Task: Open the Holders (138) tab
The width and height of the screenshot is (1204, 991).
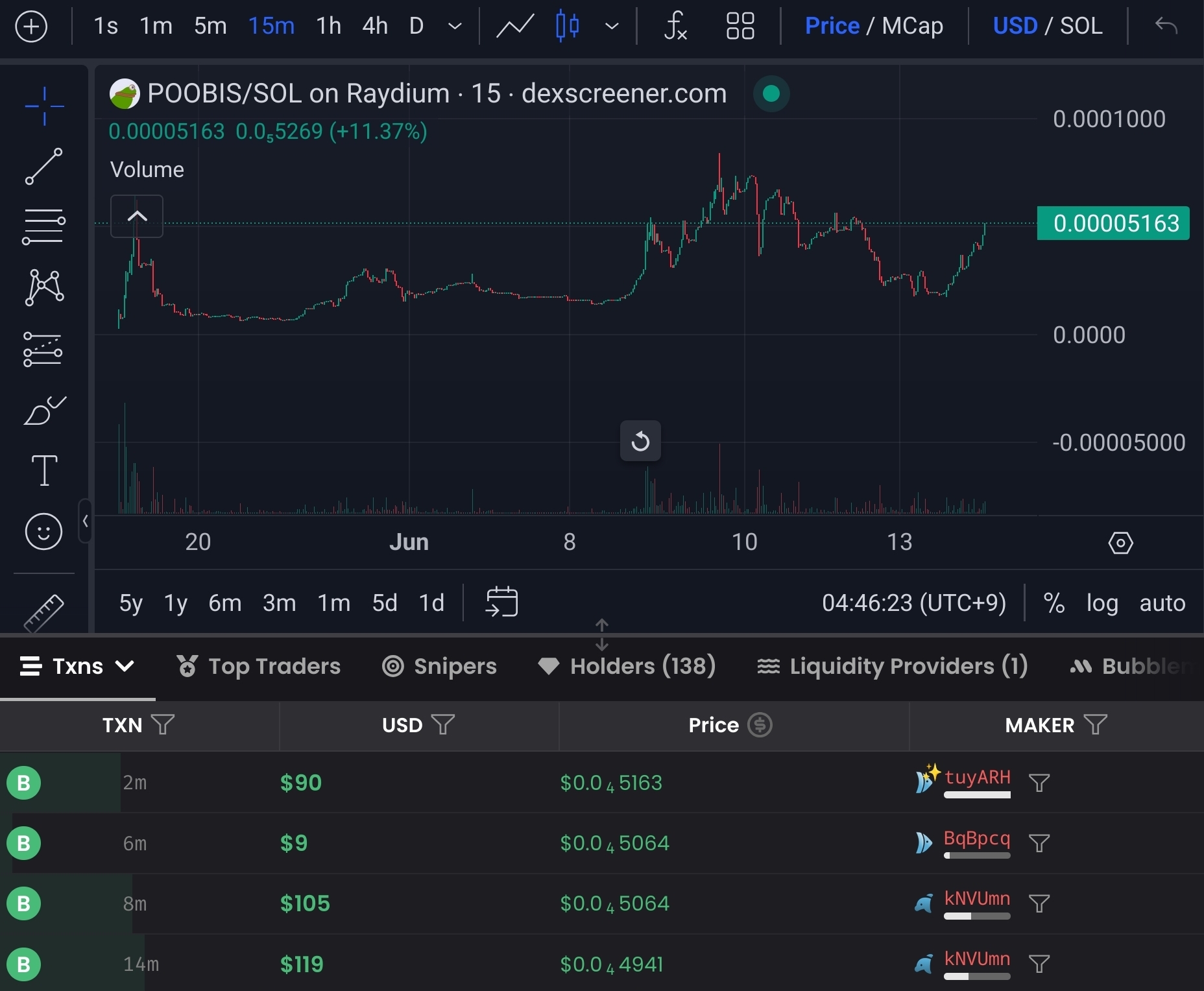Action: click(x=627, y=666)
